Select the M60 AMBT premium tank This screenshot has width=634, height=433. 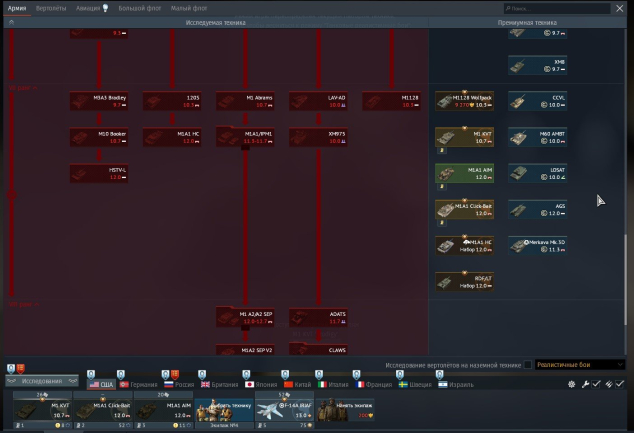[x=537, y=137]
